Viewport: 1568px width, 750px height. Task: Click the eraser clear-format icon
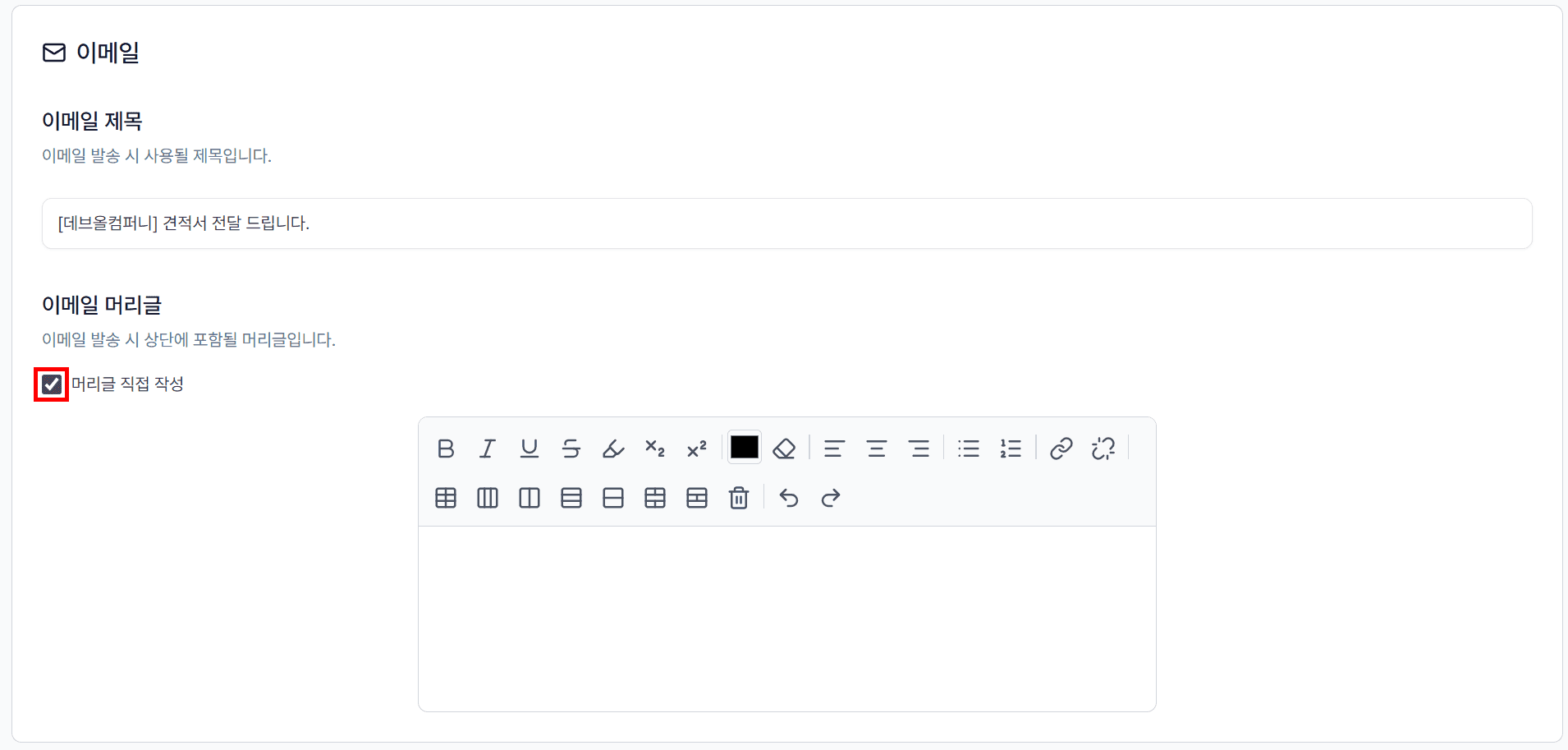[x=784, y=449]
